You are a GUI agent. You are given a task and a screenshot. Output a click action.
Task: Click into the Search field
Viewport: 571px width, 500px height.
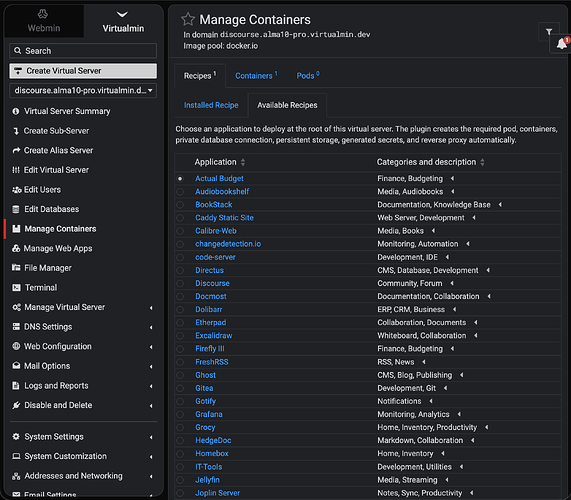tap(83, 51)
